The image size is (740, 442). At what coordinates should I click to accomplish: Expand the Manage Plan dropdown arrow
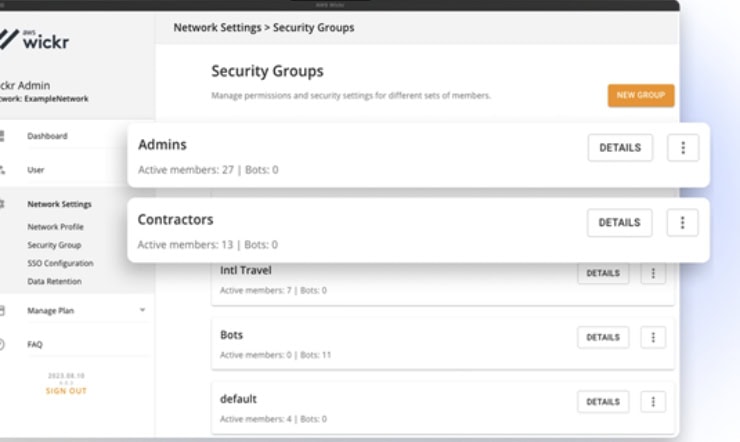point(142,311)
